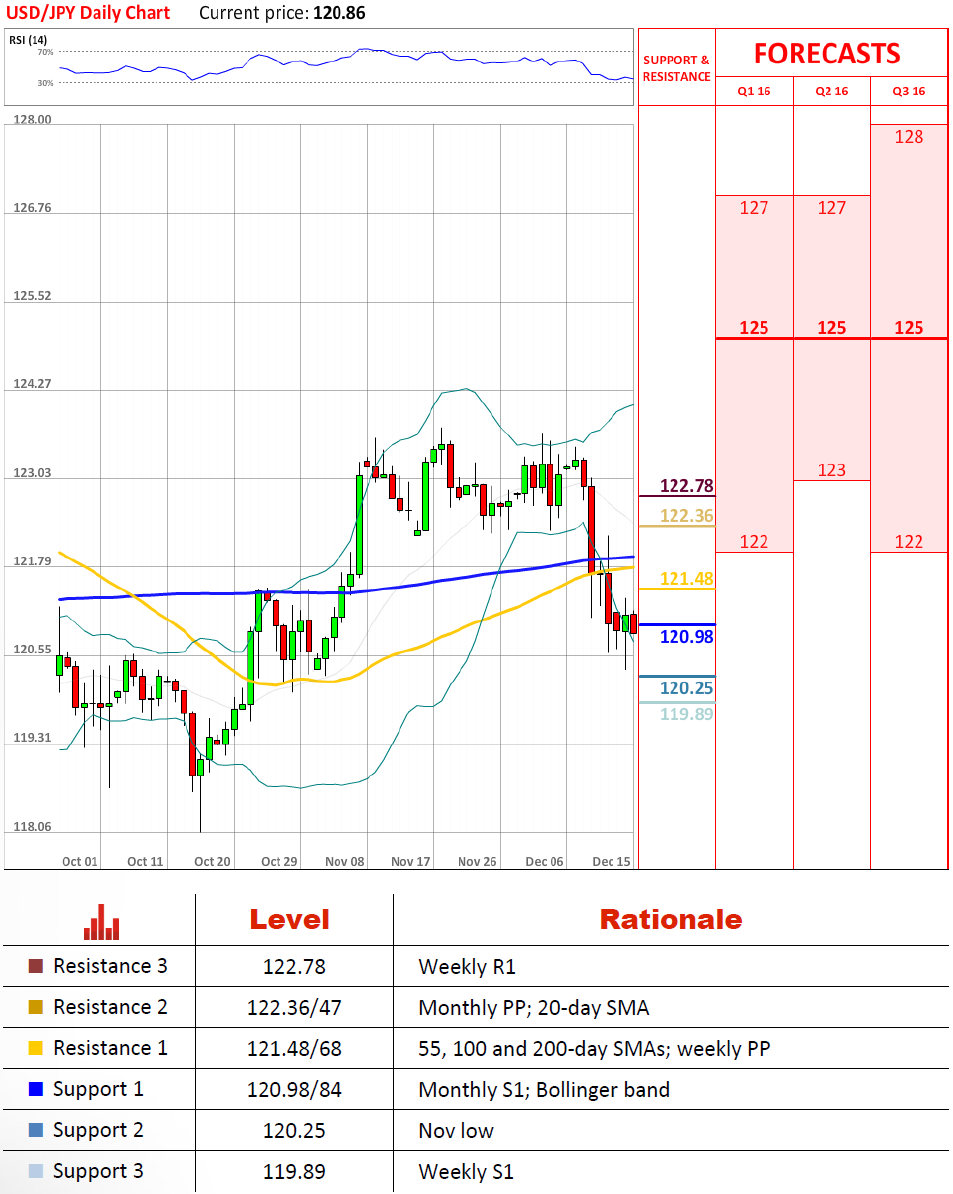The height and width of the screenshot is (1194, 953).
Task: Click the 'Monthly PP; 20-day SMA' rationale
Action: pos(534,1008)
